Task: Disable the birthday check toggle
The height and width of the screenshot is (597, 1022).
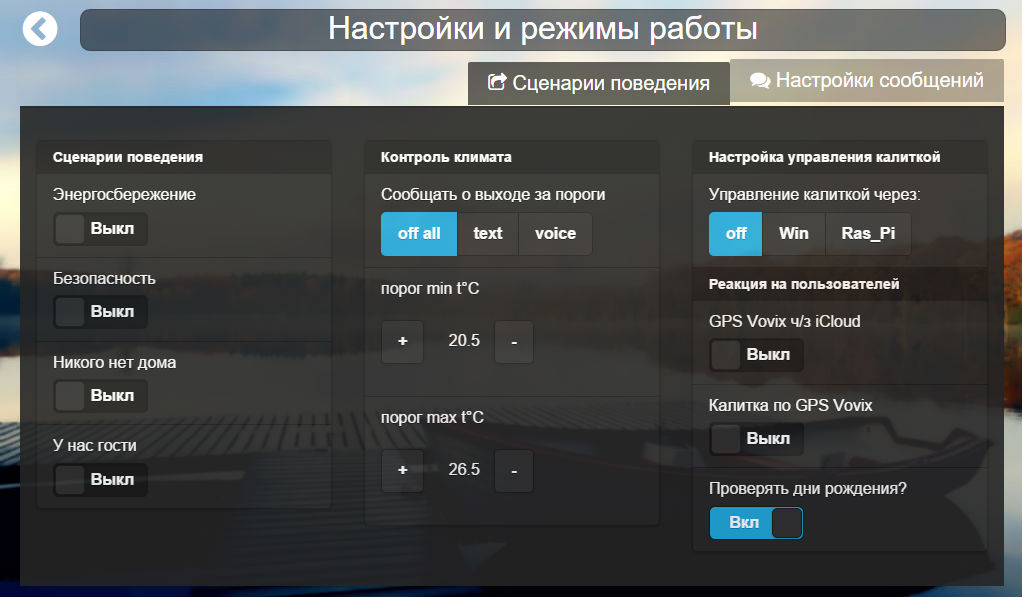Action: point(756,523)
